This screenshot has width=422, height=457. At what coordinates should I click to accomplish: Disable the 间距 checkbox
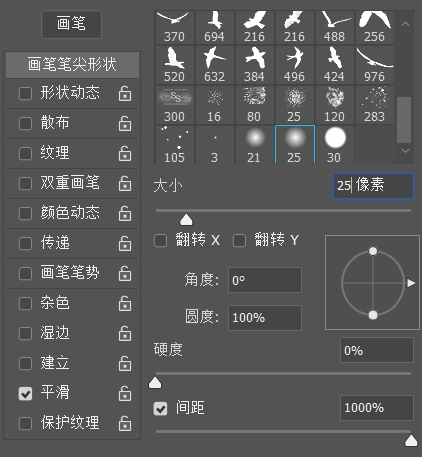click(x=160, y=408)
